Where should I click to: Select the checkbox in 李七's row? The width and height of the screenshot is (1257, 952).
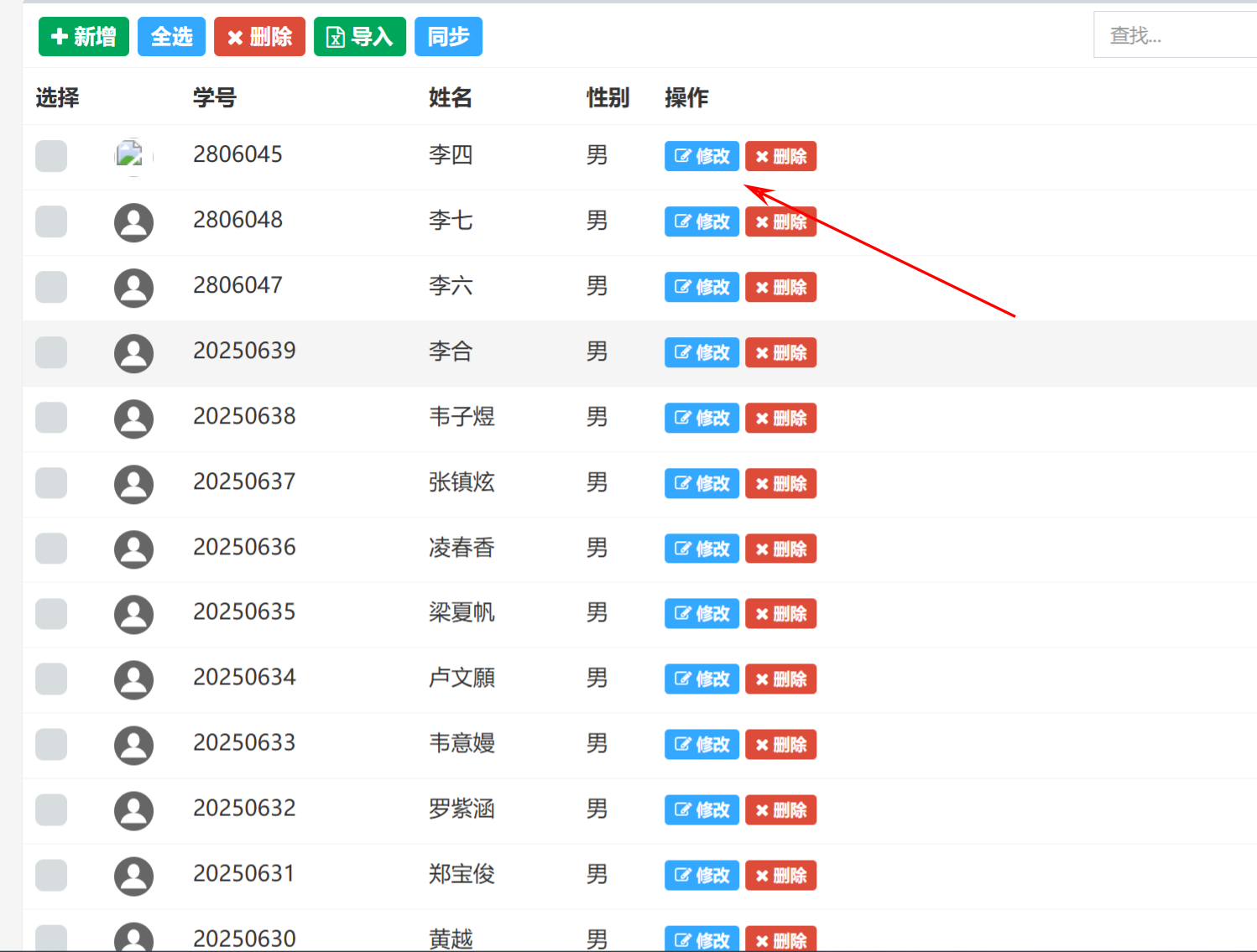coord(51,221)
